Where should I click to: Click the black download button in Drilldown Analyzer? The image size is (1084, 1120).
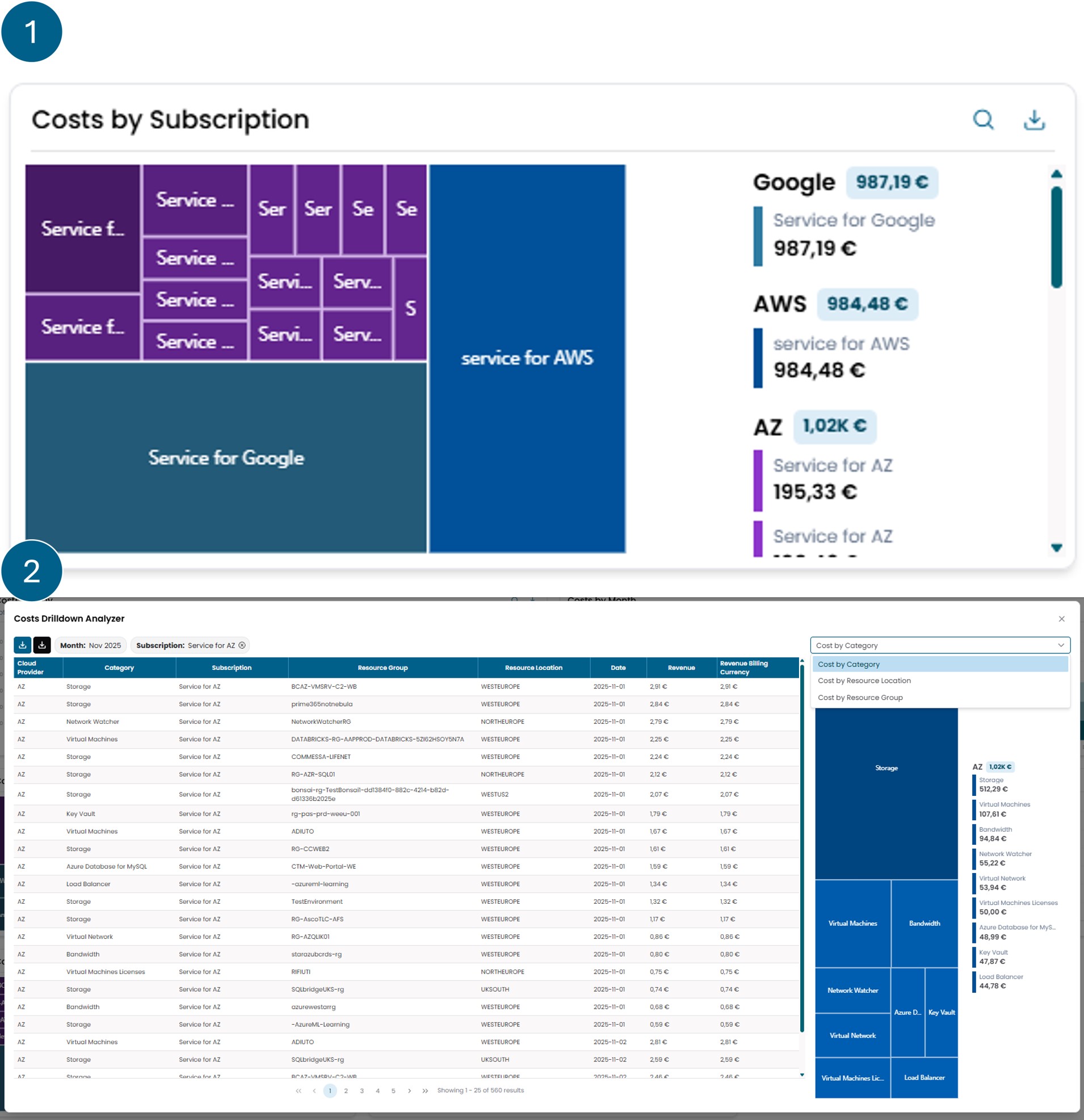(x=42, y=645)
